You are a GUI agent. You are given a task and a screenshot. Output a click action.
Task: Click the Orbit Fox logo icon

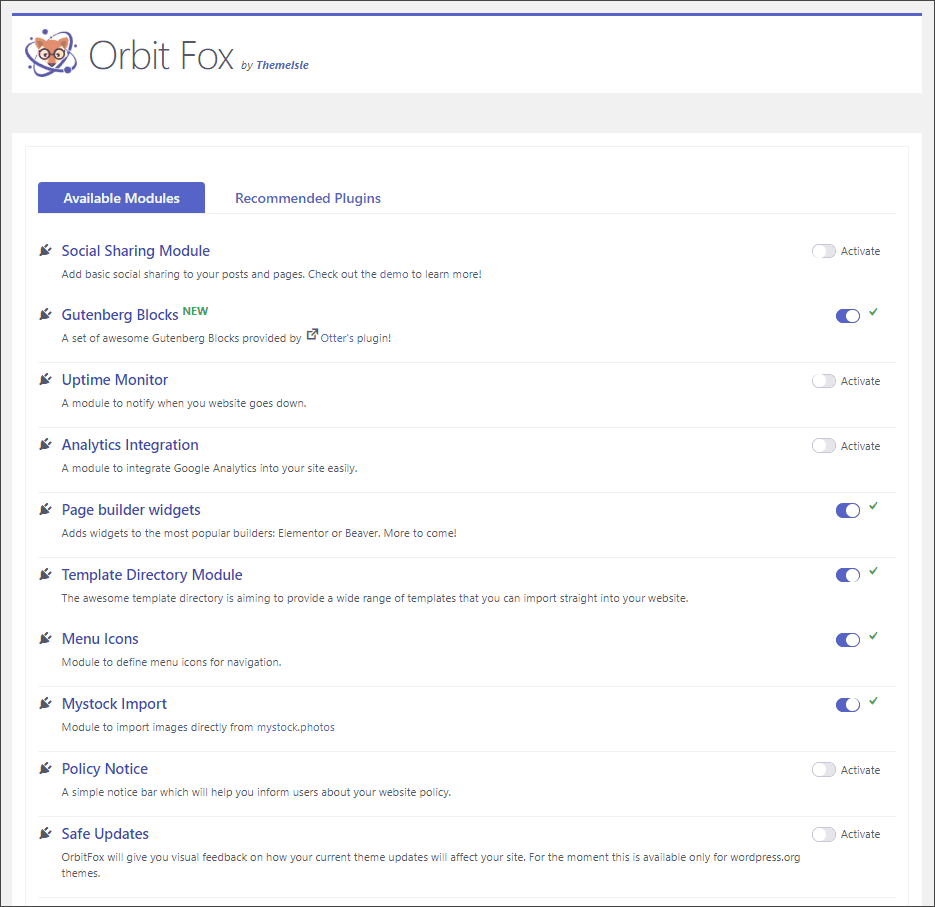pos(51,54)
